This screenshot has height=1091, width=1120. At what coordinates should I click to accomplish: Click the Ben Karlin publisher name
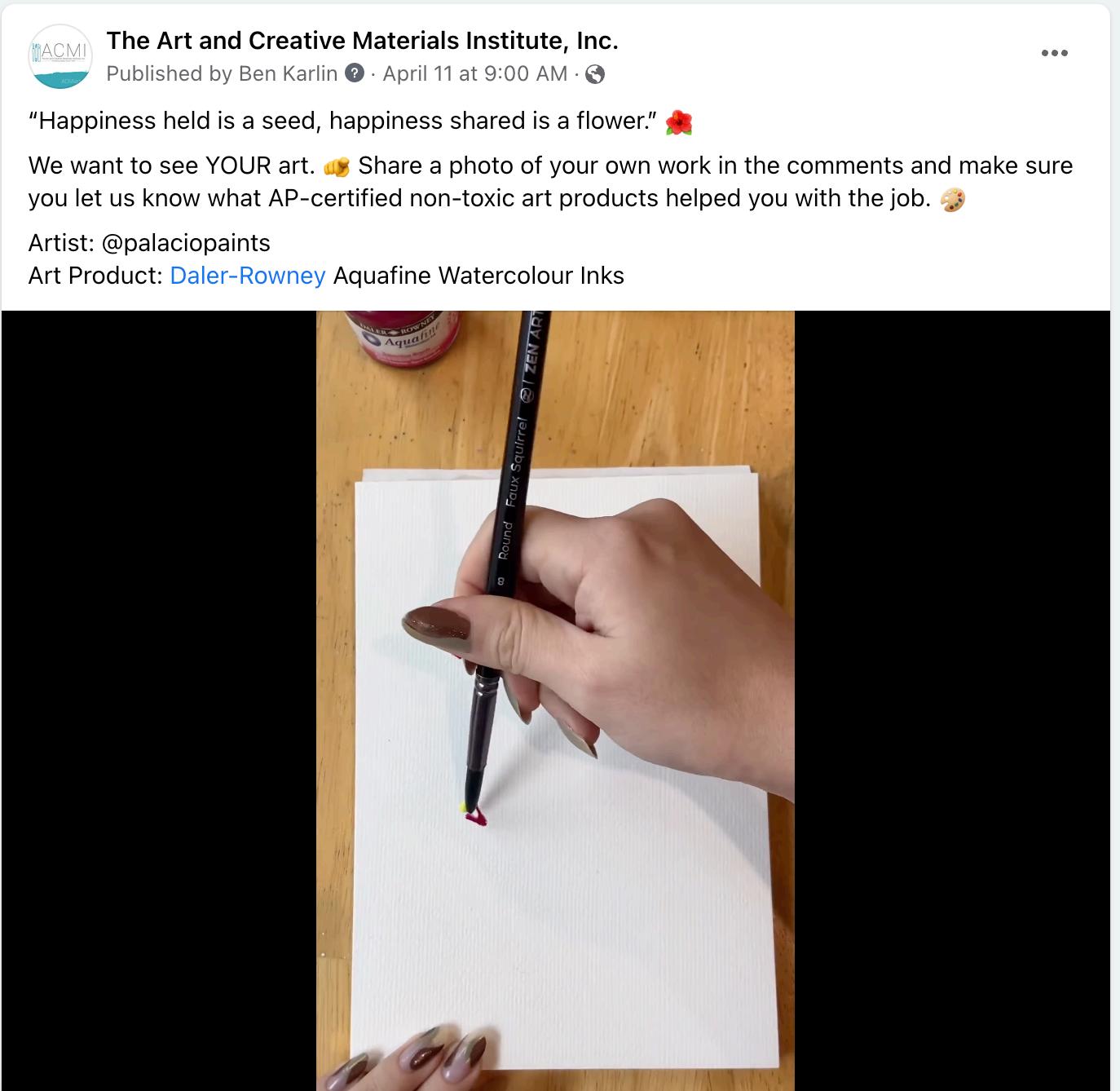[288, 73]
